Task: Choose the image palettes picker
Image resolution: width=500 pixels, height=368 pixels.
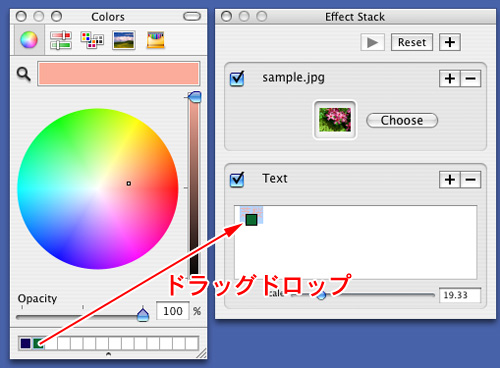Action: [124, 40]
